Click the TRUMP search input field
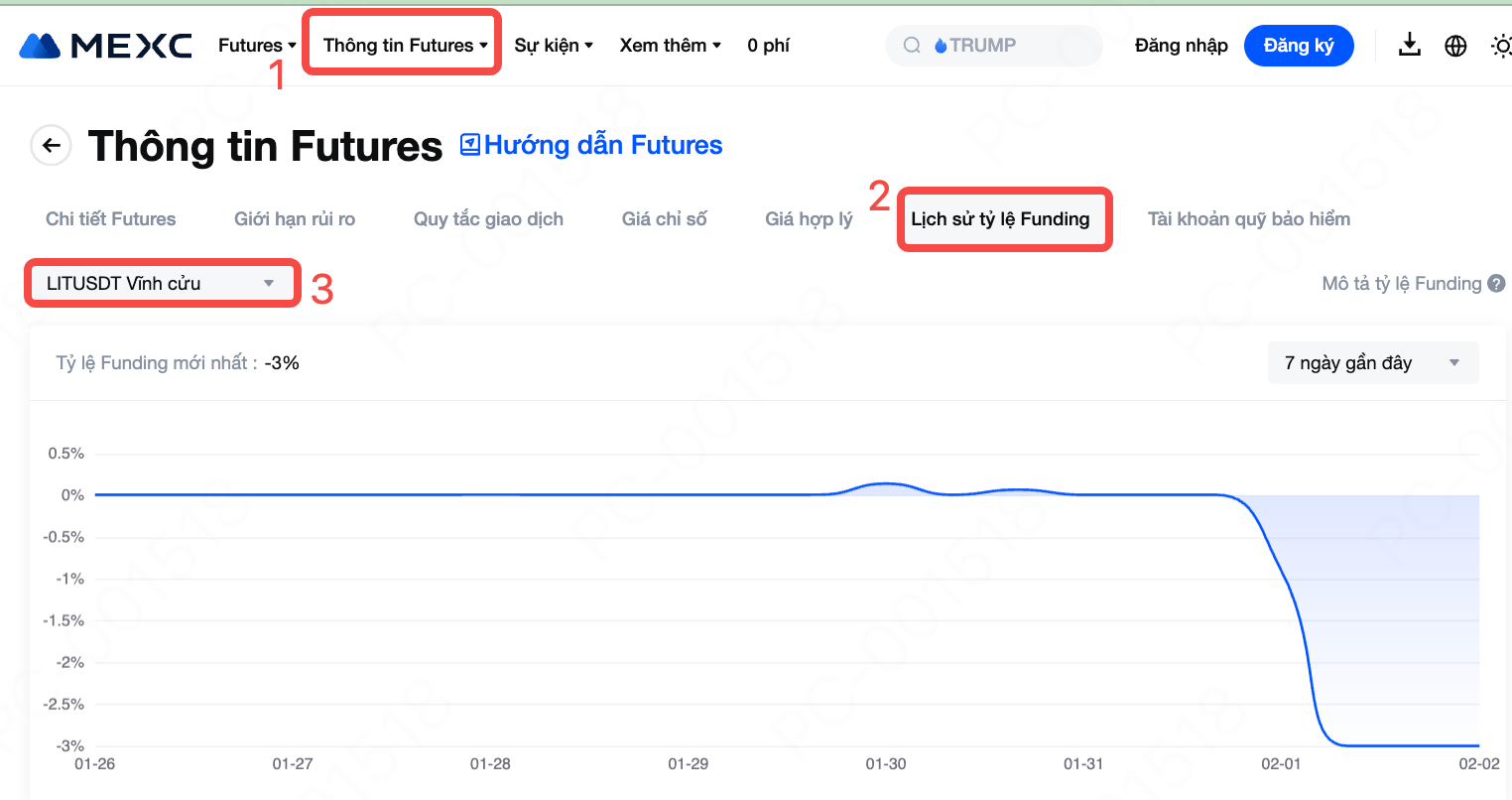This screenshot has height=800, width=1512. (x=1012, y=46)
